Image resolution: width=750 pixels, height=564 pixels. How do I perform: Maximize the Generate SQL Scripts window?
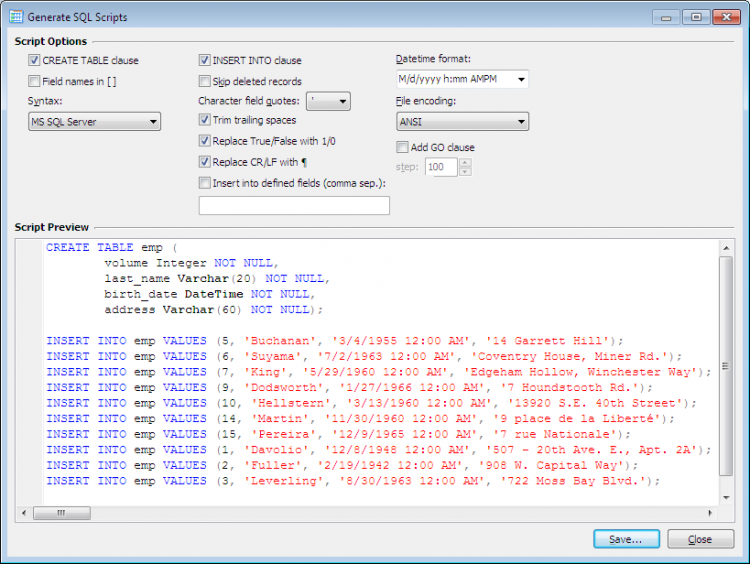[696, 17]
